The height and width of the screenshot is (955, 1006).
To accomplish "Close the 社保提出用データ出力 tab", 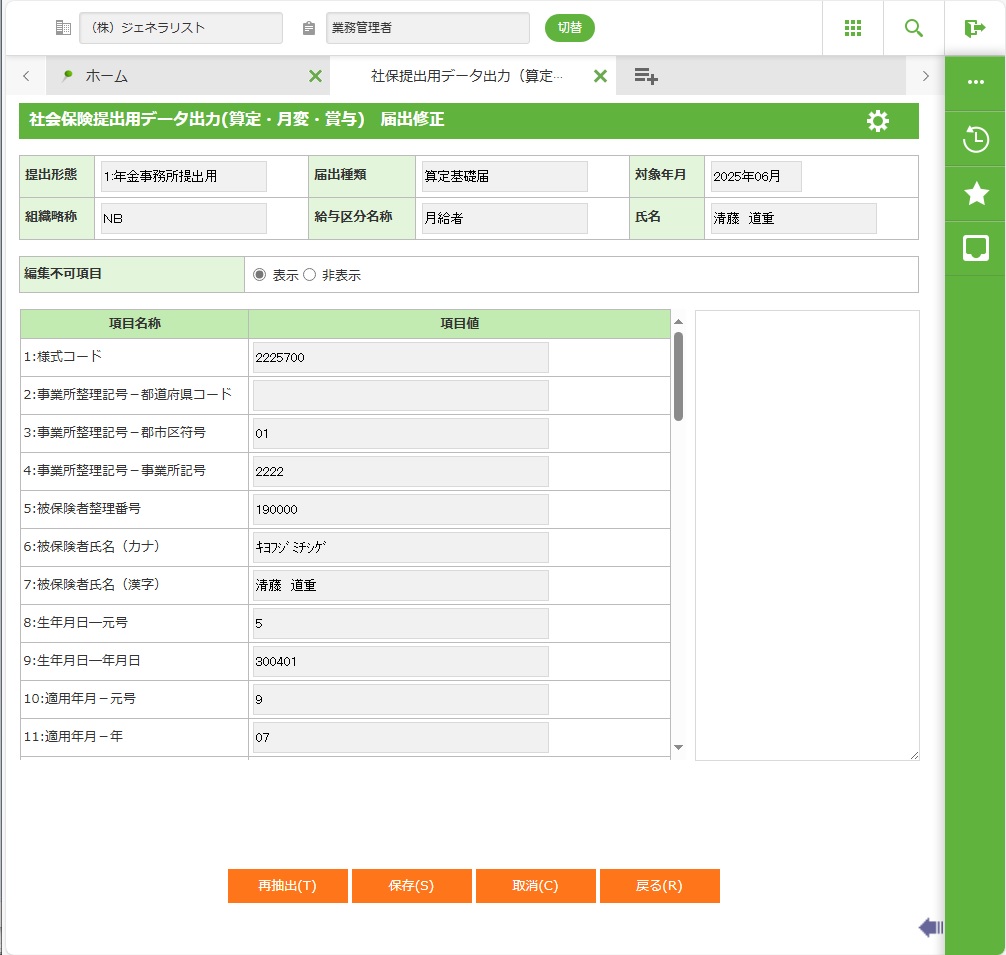I will [x=600, y=76].
